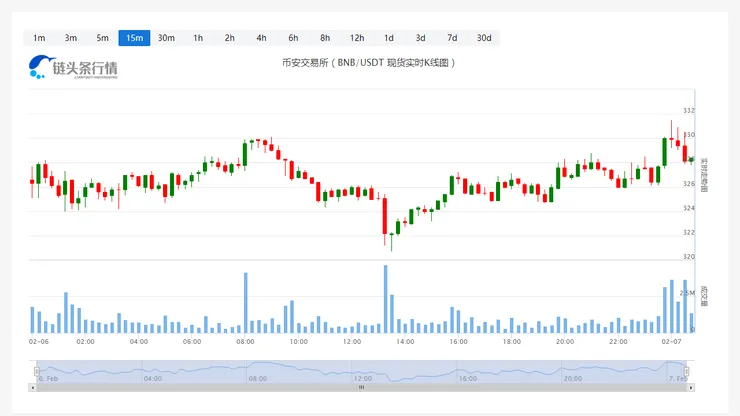The width and height of the screenshot is (740, 416).
Task: Click the 02-06 date label on x-axis
Action: pos(39,341)
